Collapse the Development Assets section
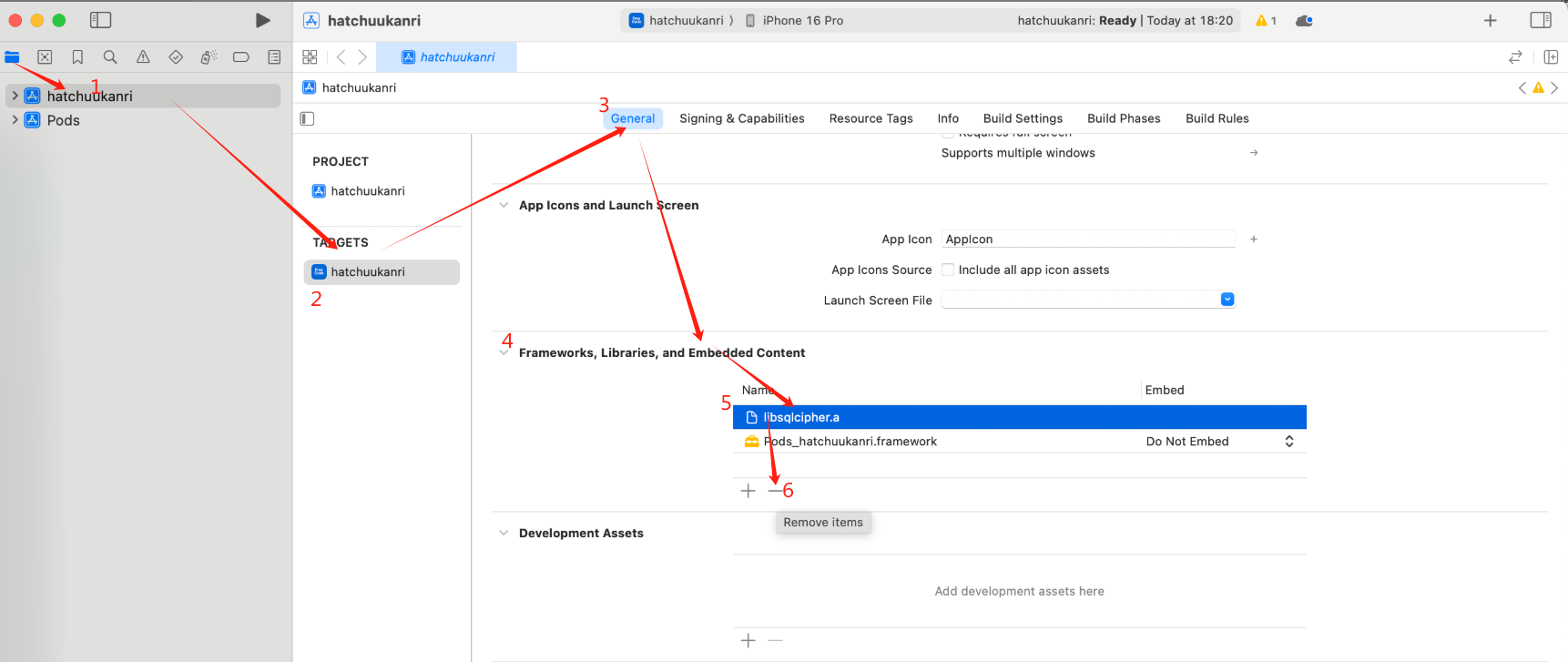Viewport: 1568px width, 662px height. click(504, 533)
